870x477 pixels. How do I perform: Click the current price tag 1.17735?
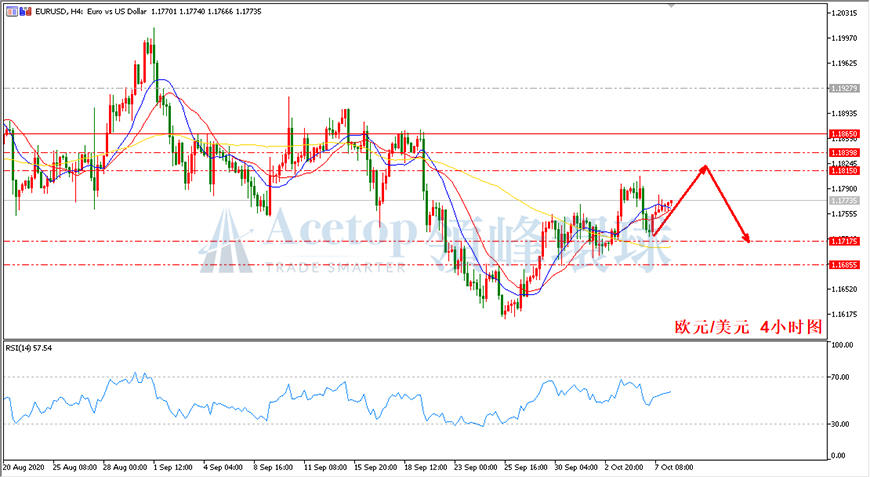click(x=844, y=201)
